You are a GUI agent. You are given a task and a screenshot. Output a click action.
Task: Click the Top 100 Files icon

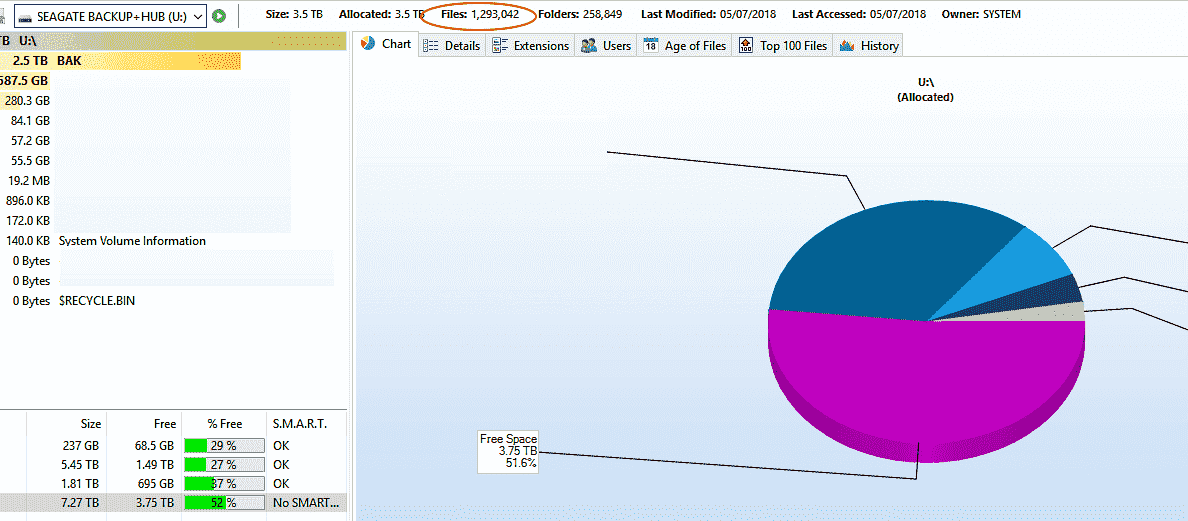746,46
